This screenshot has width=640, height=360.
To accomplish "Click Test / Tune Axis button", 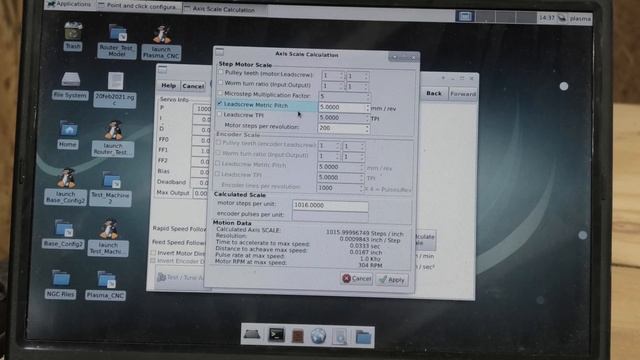I will point(181,278).
